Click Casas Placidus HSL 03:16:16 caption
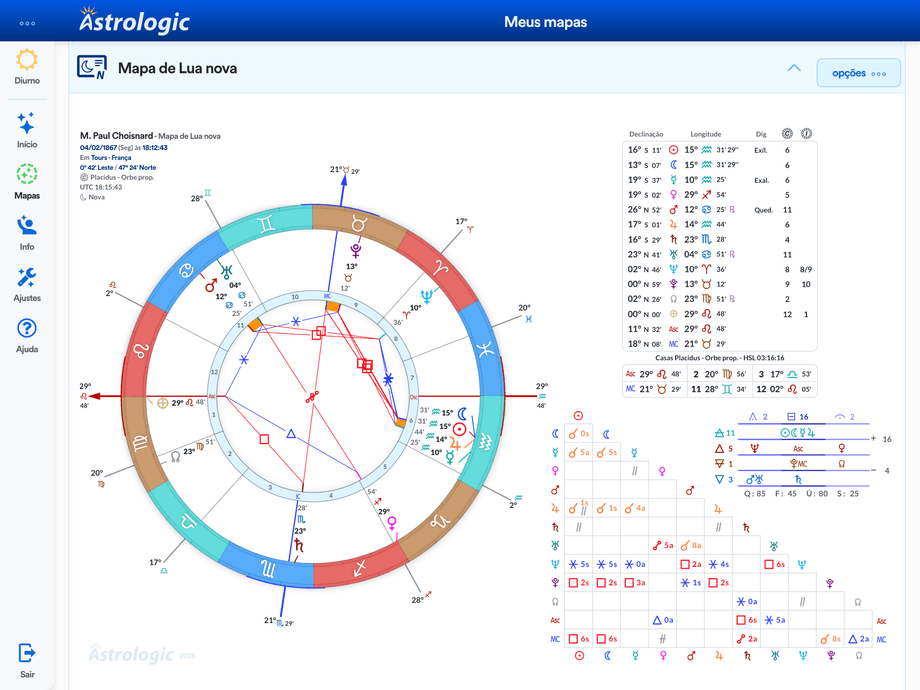Screen dimensions: 920x690 [720, 358]
